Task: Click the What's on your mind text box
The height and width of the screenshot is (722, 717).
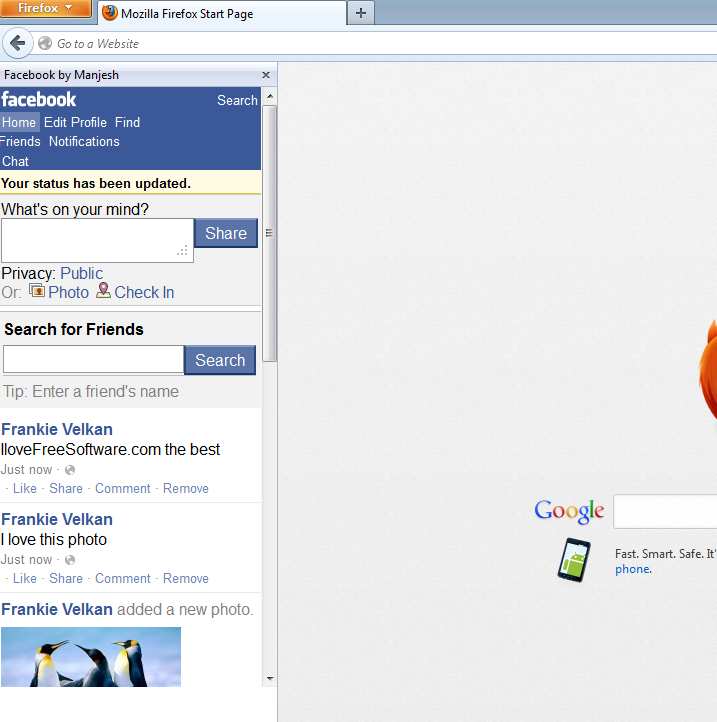Action: tap(97, 240)
